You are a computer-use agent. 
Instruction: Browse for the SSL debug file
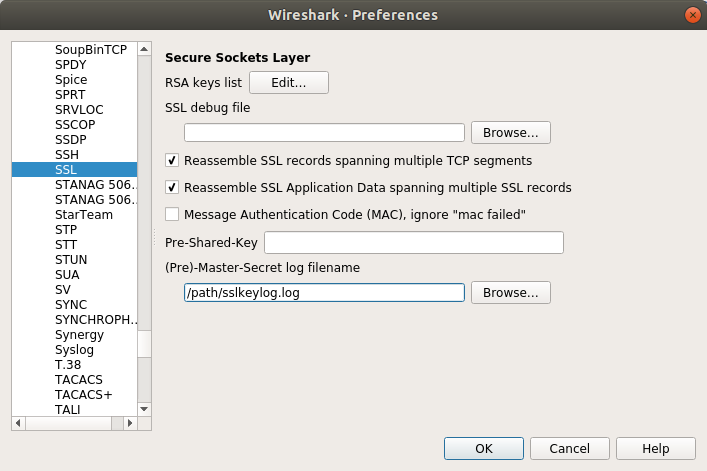click(x=510, y=133)
